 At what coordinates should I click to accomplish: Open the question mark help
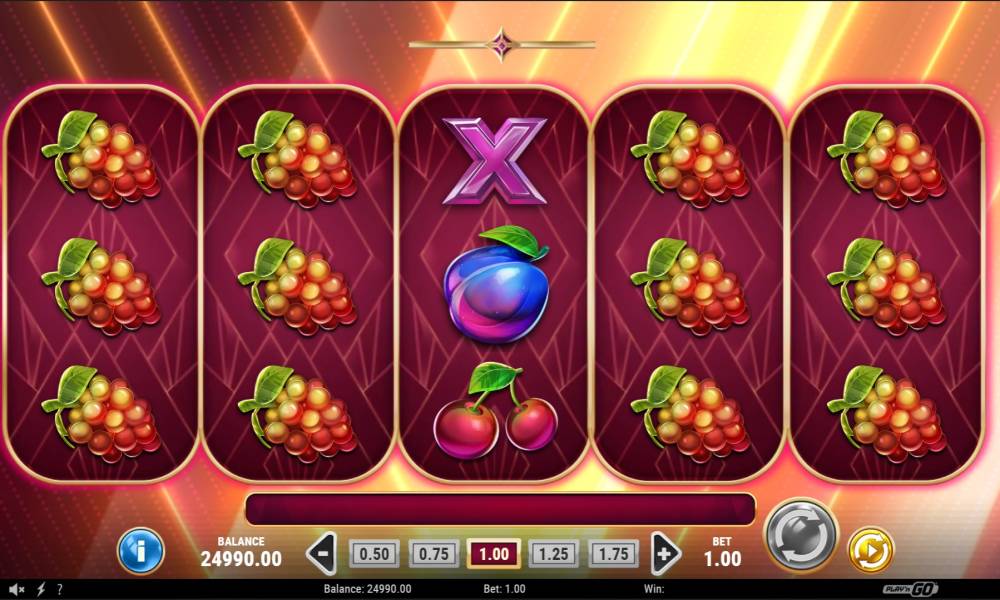(59, 589)
